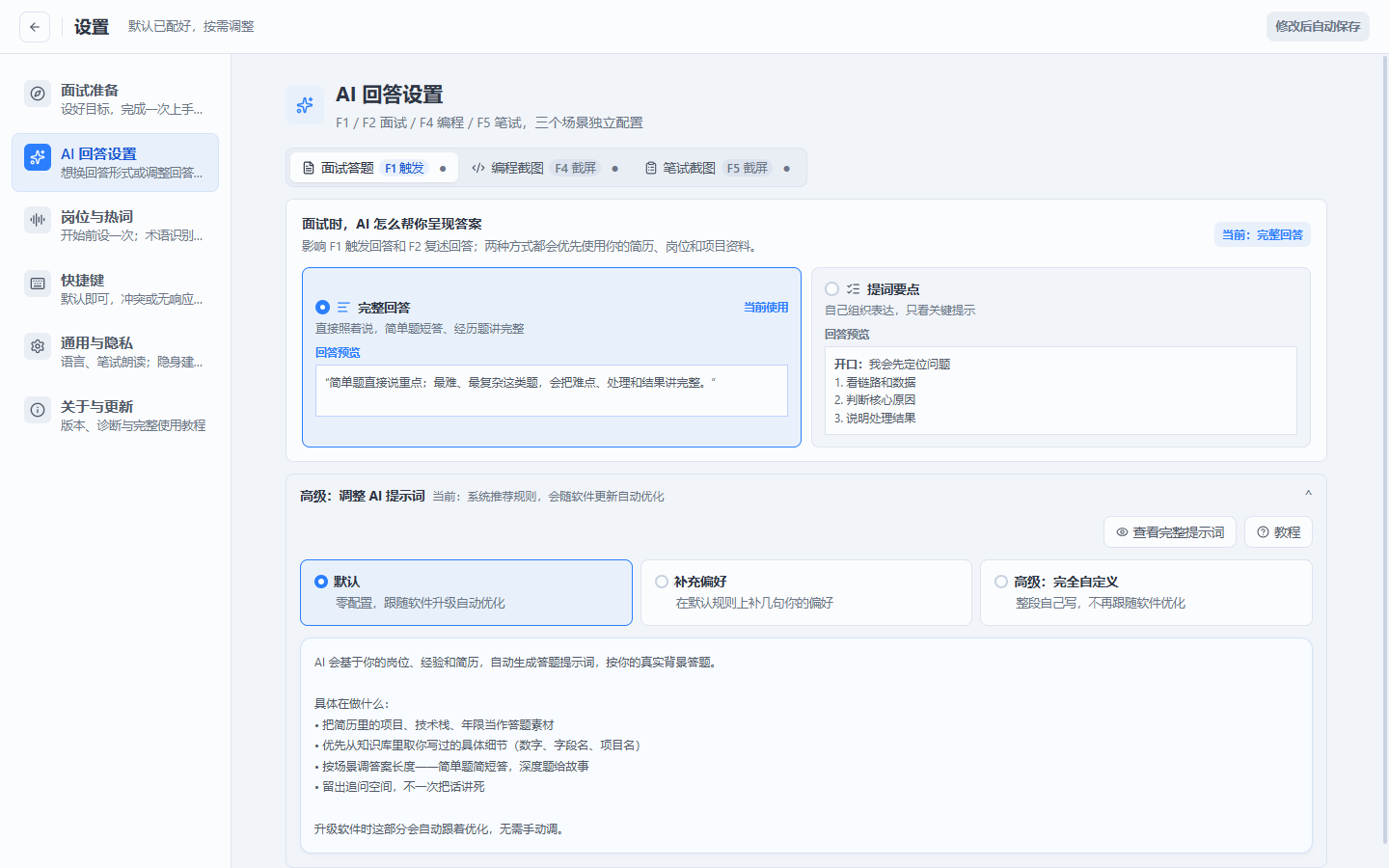Open 快捷键 keyboard icon
1389x868 pixels.
pos(38,284)
